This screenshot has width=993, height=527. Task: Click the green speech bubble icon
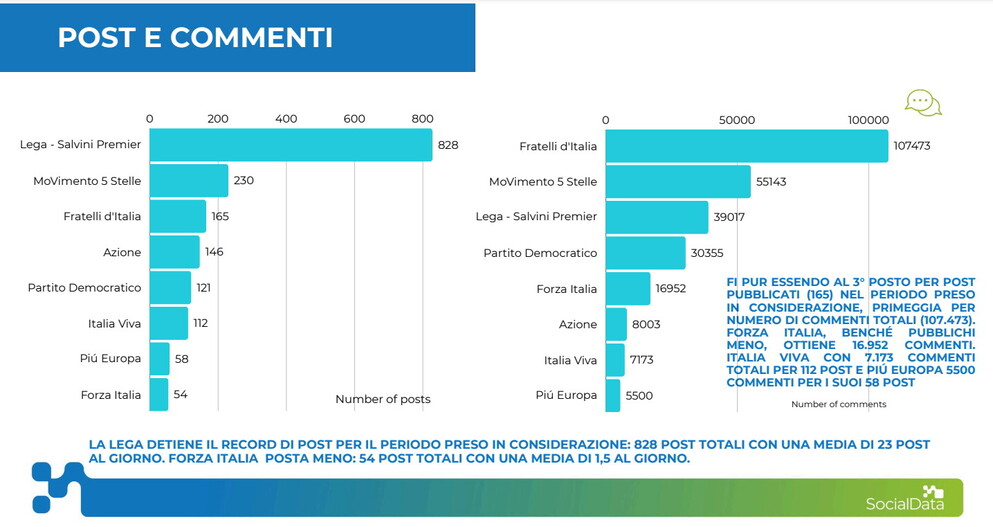(922, 102)
